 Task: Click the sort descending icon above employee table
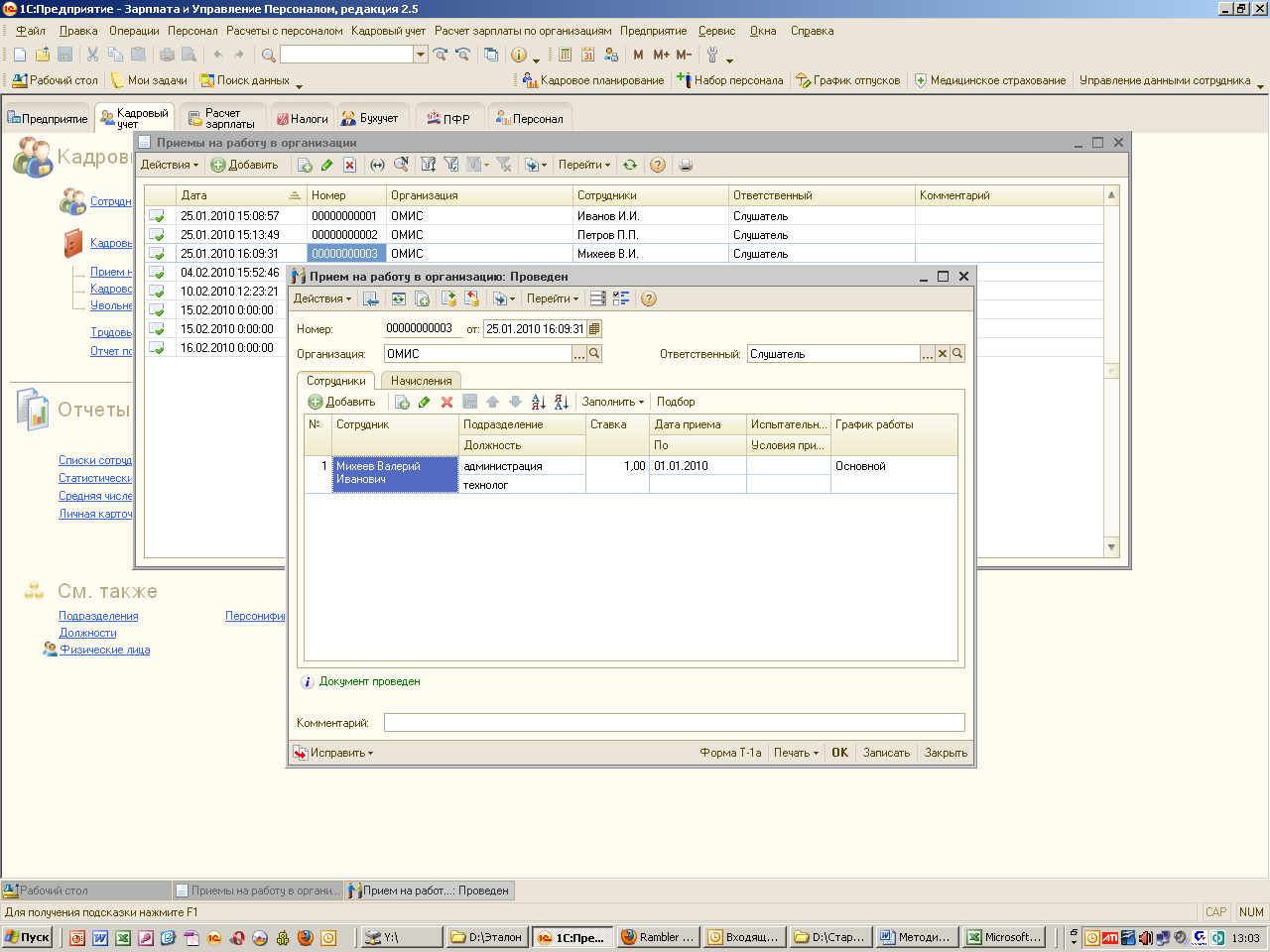tap(561, 402)
